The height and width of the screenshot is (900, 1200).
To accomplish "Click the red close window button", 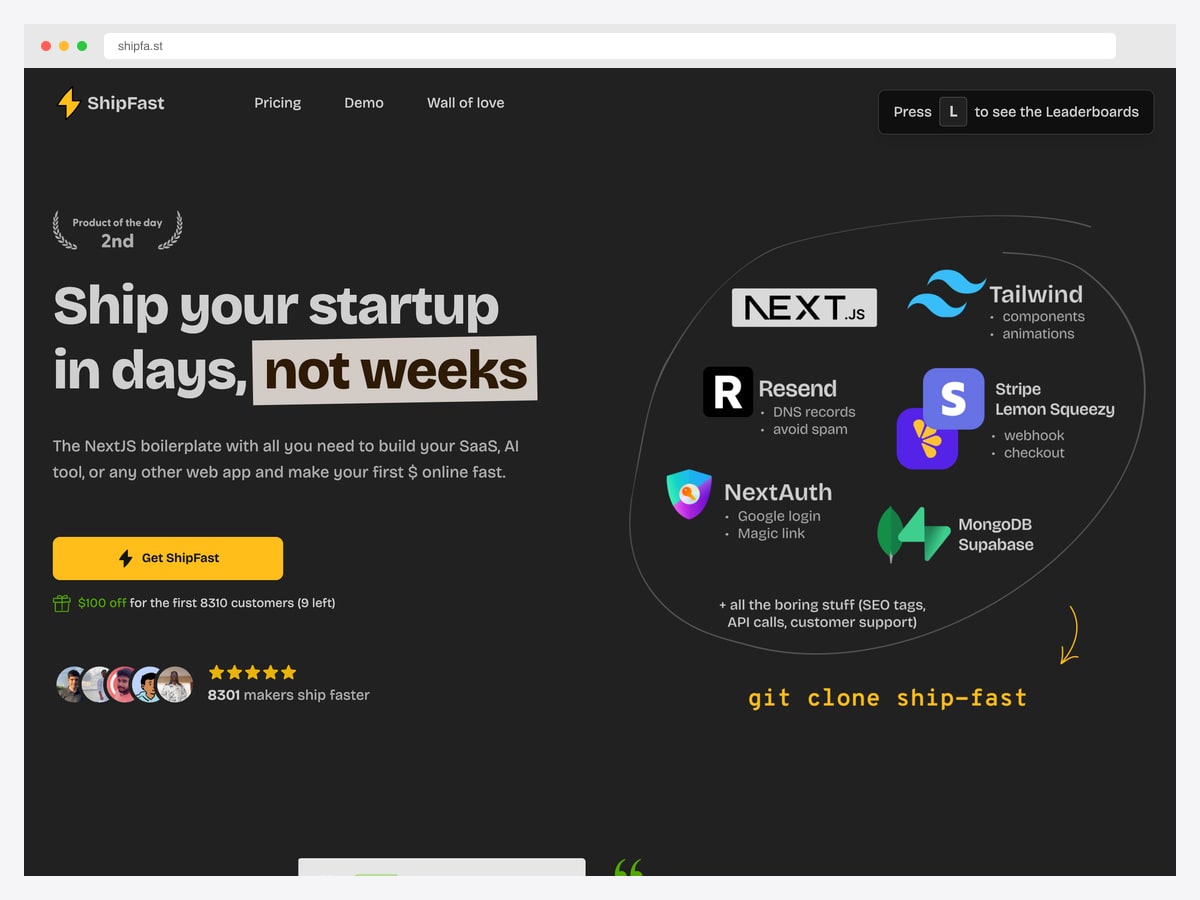I will [x=46, y=46].
